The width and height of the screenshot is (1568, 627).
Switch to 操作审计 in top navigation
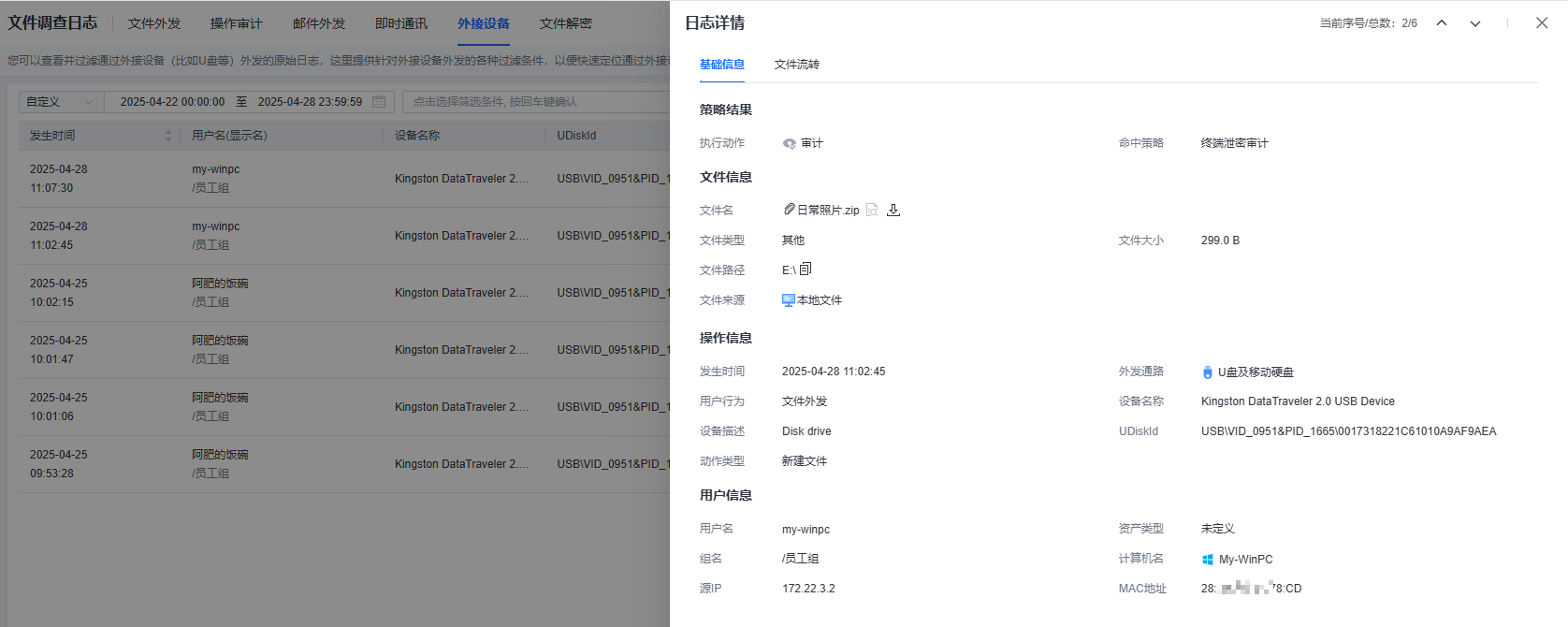pyautogui.click(x=236, y=23)
